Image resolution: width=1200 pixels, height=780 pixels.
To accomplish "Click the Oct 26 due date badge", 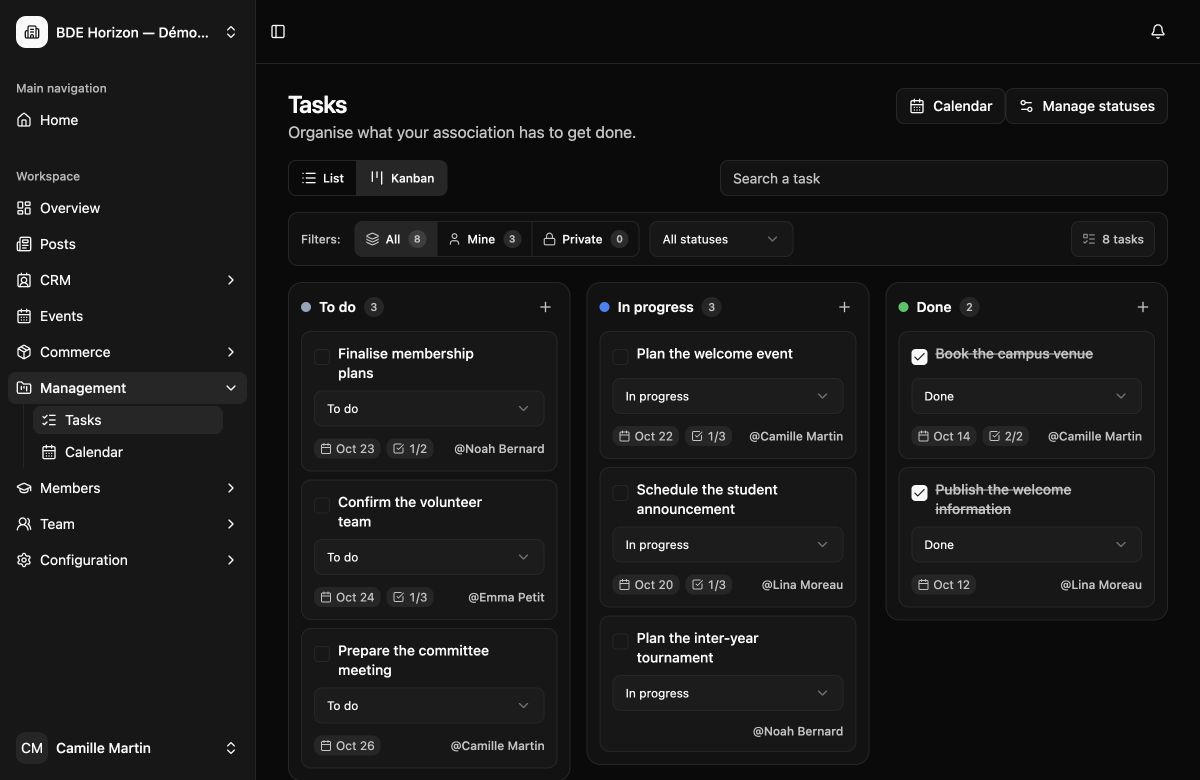I will pyautogui.click(x=347, y=746).
